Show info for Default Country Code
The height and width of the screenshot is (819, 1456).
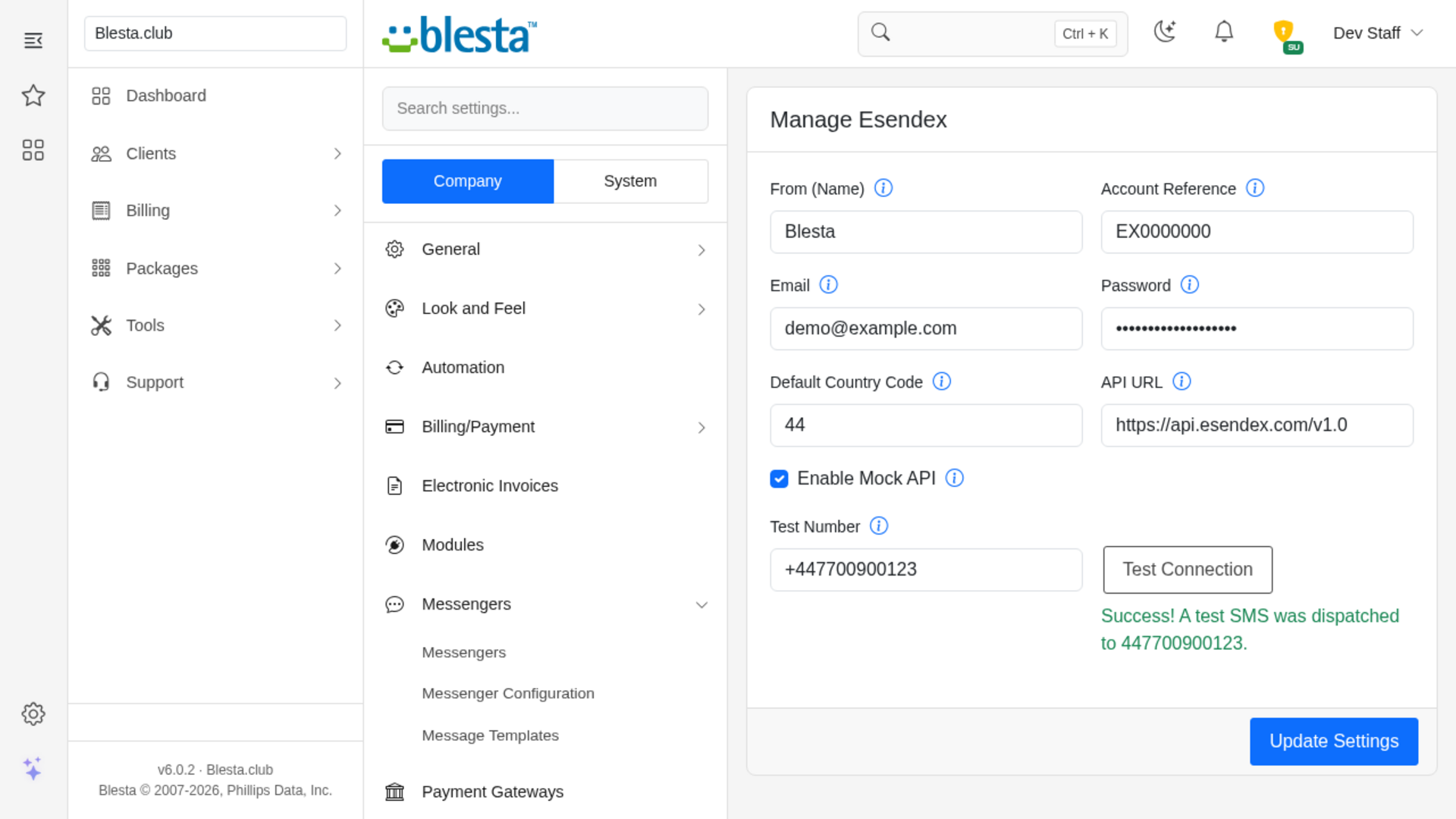pyautogui.click(x=942, y=381)
